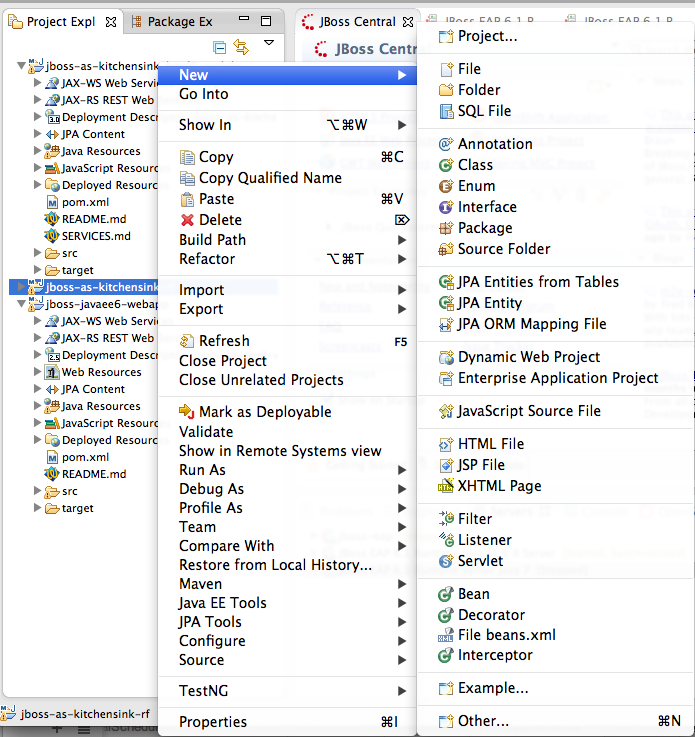The image size is (695, 737).
Task: Open the Build Path submenu
Action: point(288,240)
